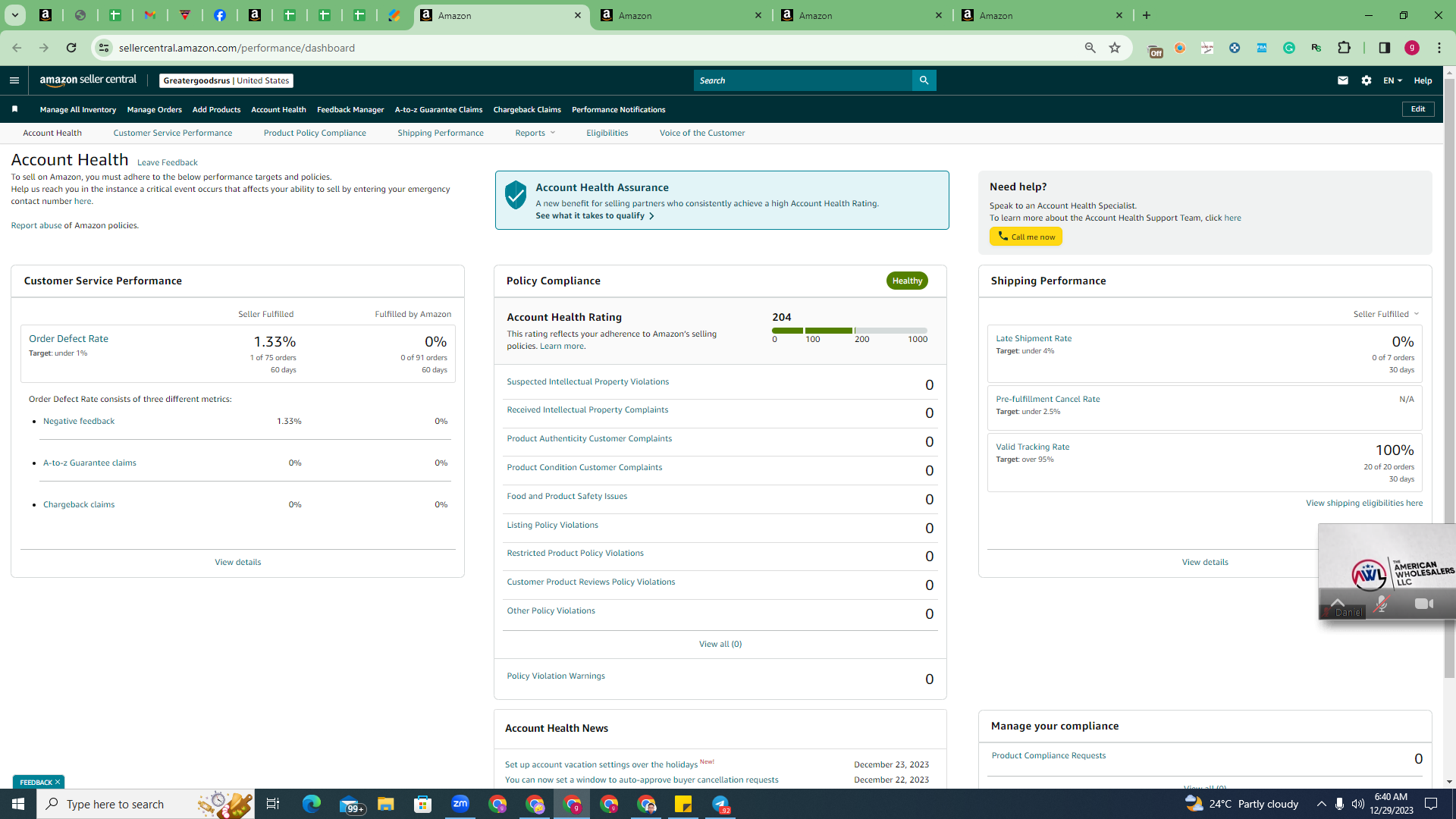
Task: Open the messages envelope icon
Action: click(x=1343, y=80)
